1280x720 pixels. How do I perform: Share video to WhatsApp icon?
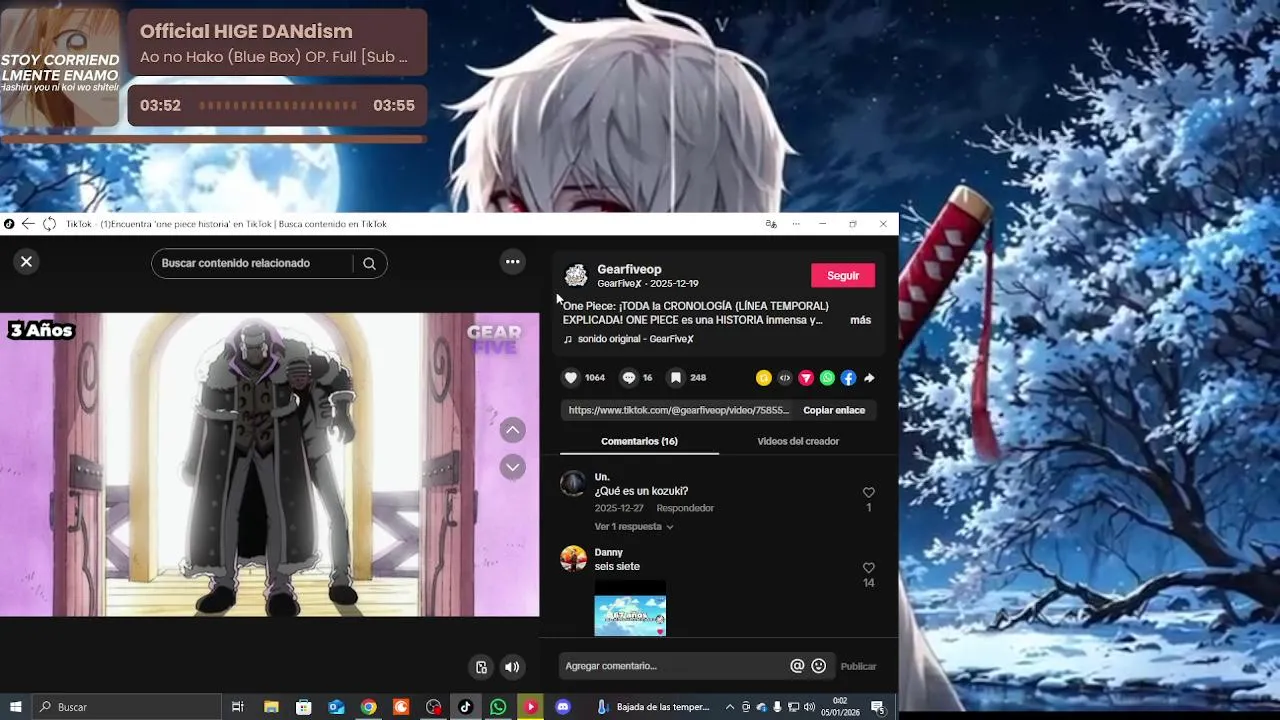point(827,378)
